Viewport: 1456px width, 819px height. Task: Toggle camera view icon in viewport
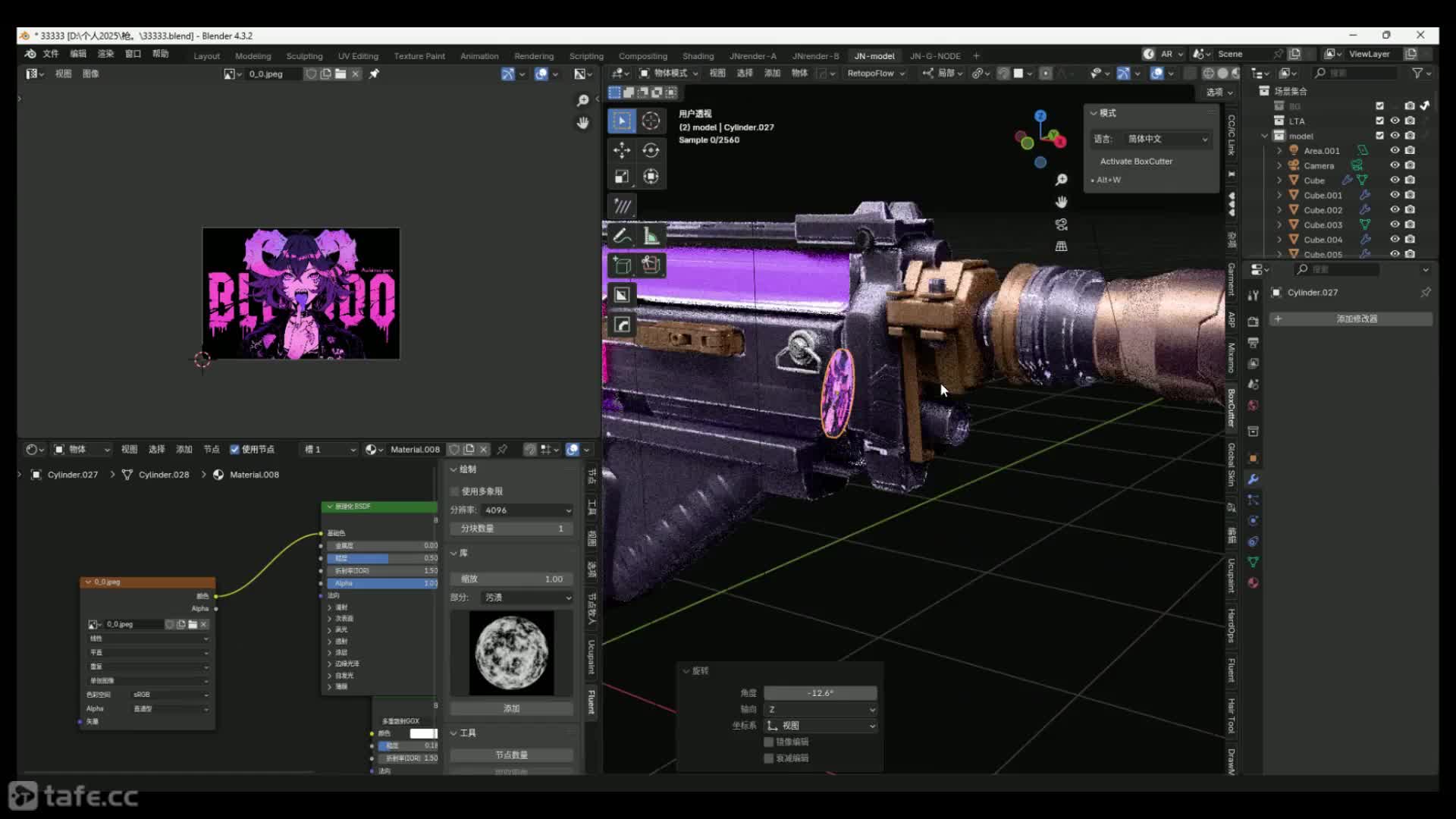tap(1061, 224)
